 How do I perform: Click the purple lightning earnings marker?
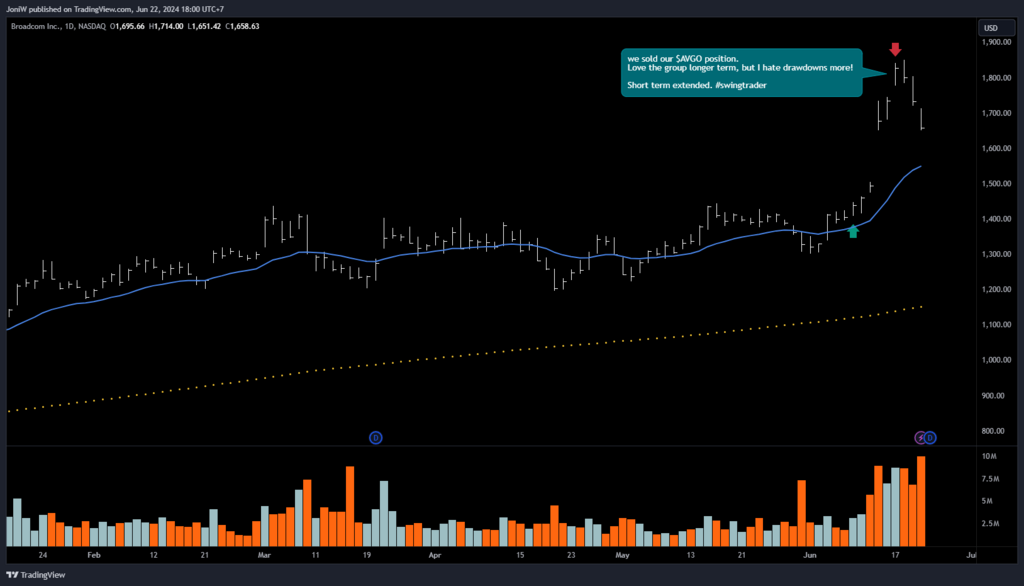coord(920,437)
